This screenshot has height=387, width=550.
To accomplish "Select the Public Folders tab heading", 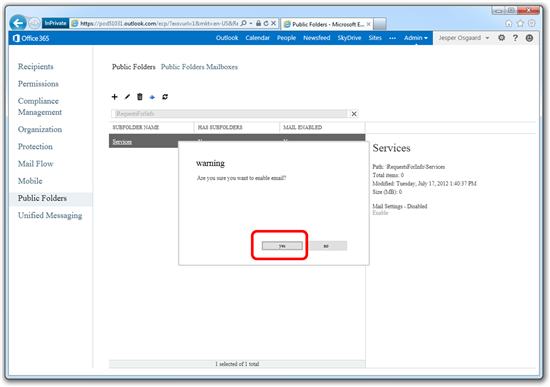I will tap(134, 67).
